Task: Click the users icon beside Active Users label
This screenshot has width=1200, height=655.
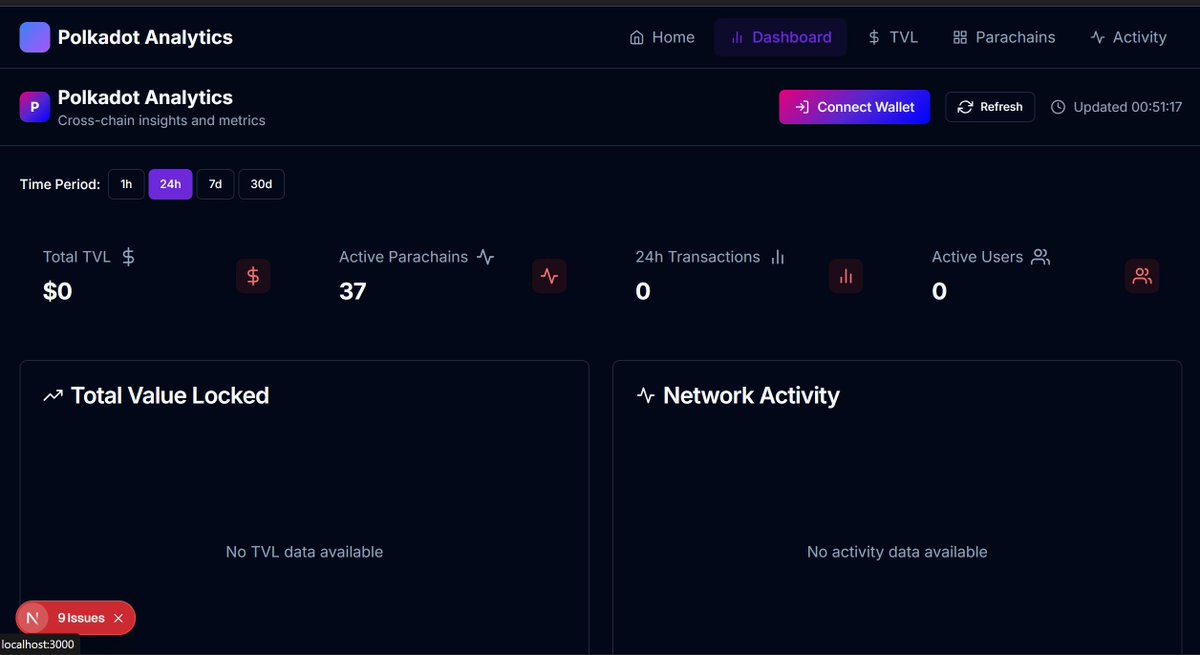Action: [1040, 257]
